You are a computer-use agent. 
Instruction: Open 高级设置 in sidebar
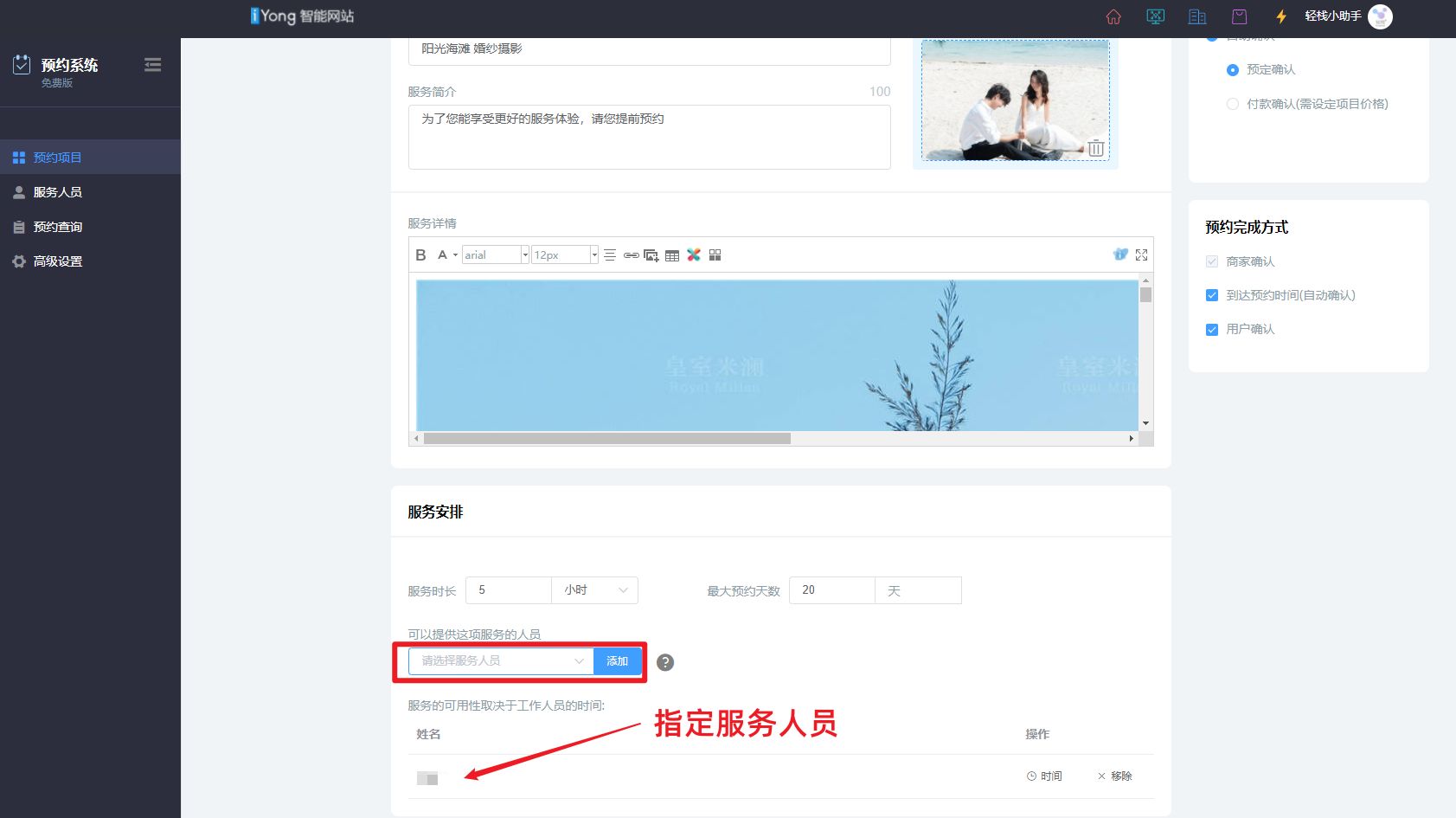tap(90, 261)
